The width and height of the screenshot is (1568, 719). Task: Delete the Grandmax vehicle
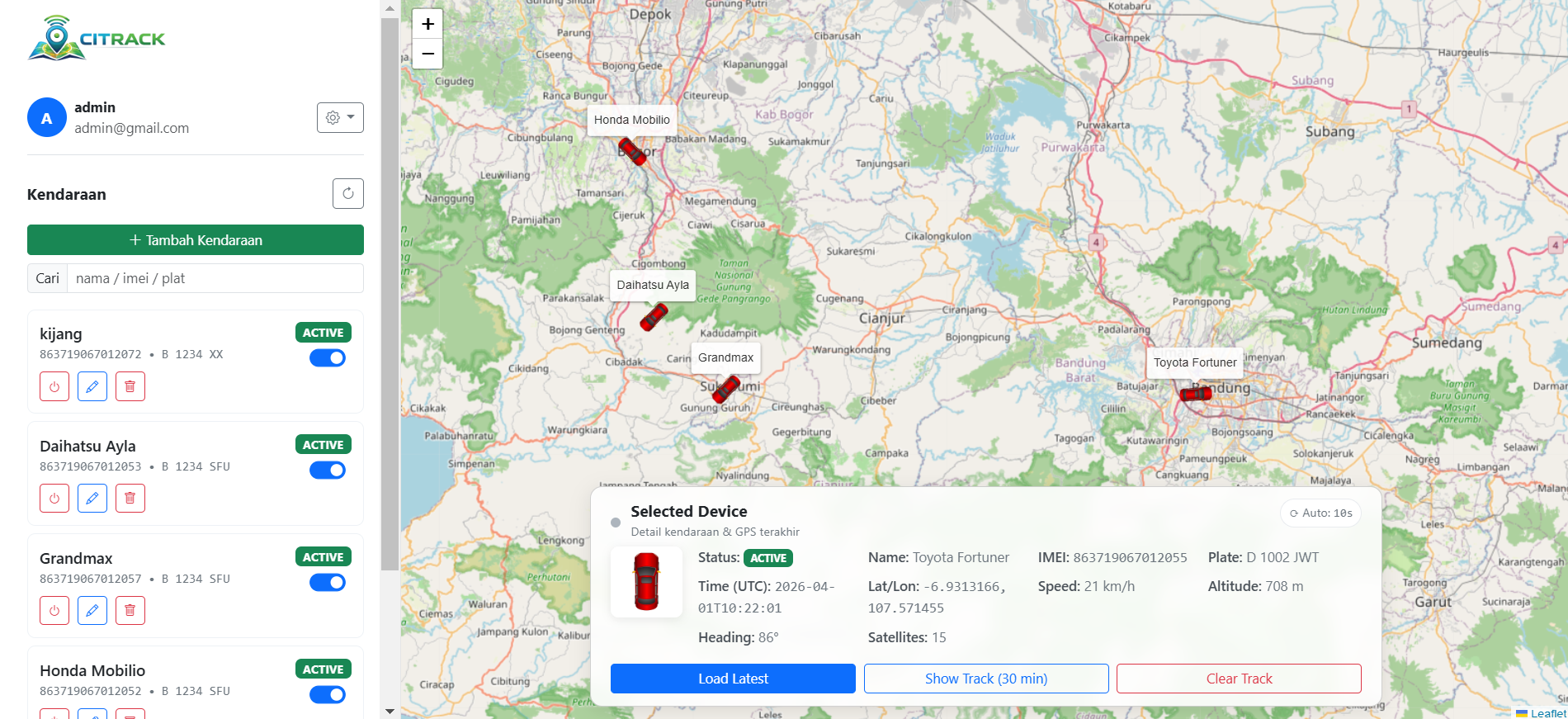point(130,610)
